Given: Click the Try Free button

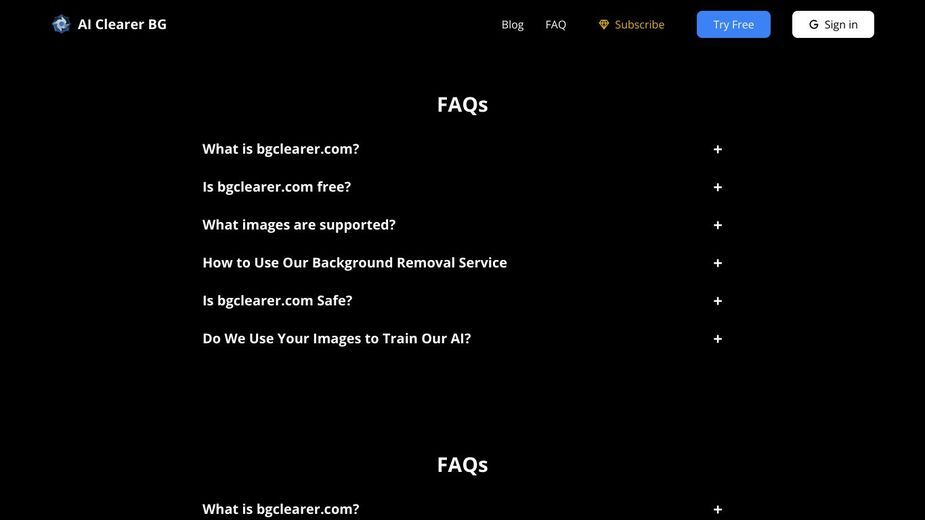Looking at the screenshot, I should click(x=733, y=24).
